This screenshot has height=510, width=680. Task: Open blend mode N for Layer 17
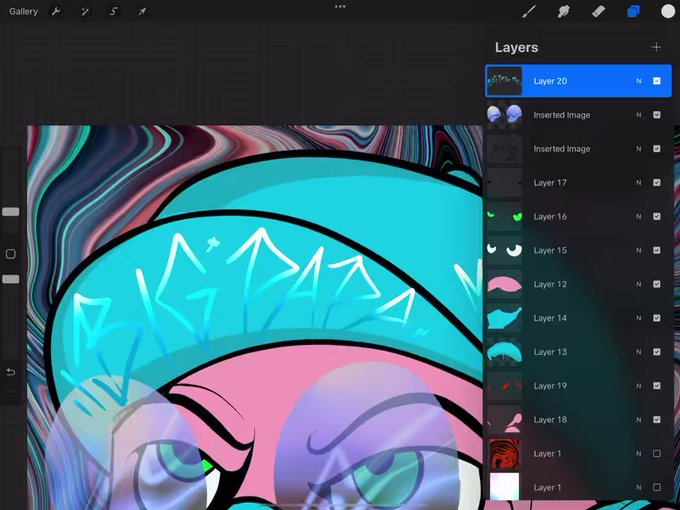point(638,183)
